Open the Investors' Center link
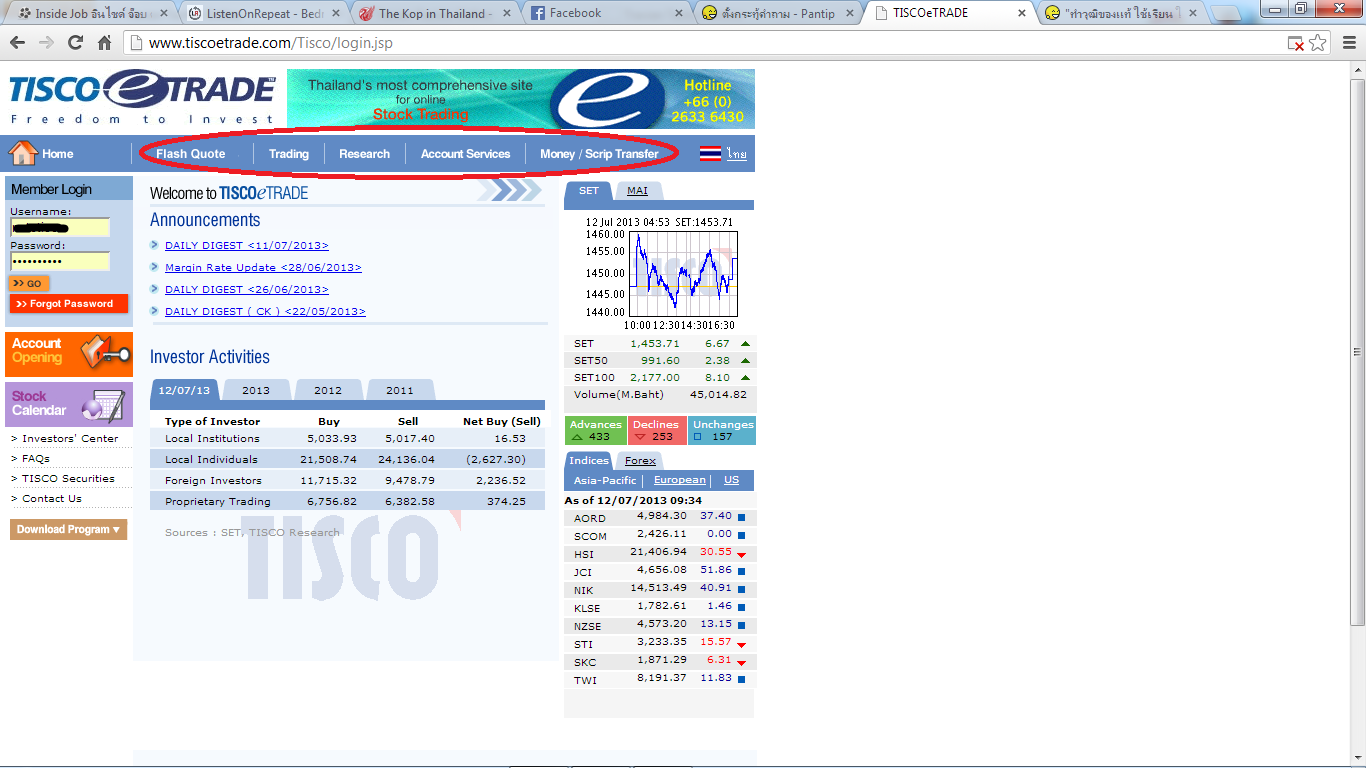Image resolution: width=1366 pixels, height=768 pixels. (70, 439)
